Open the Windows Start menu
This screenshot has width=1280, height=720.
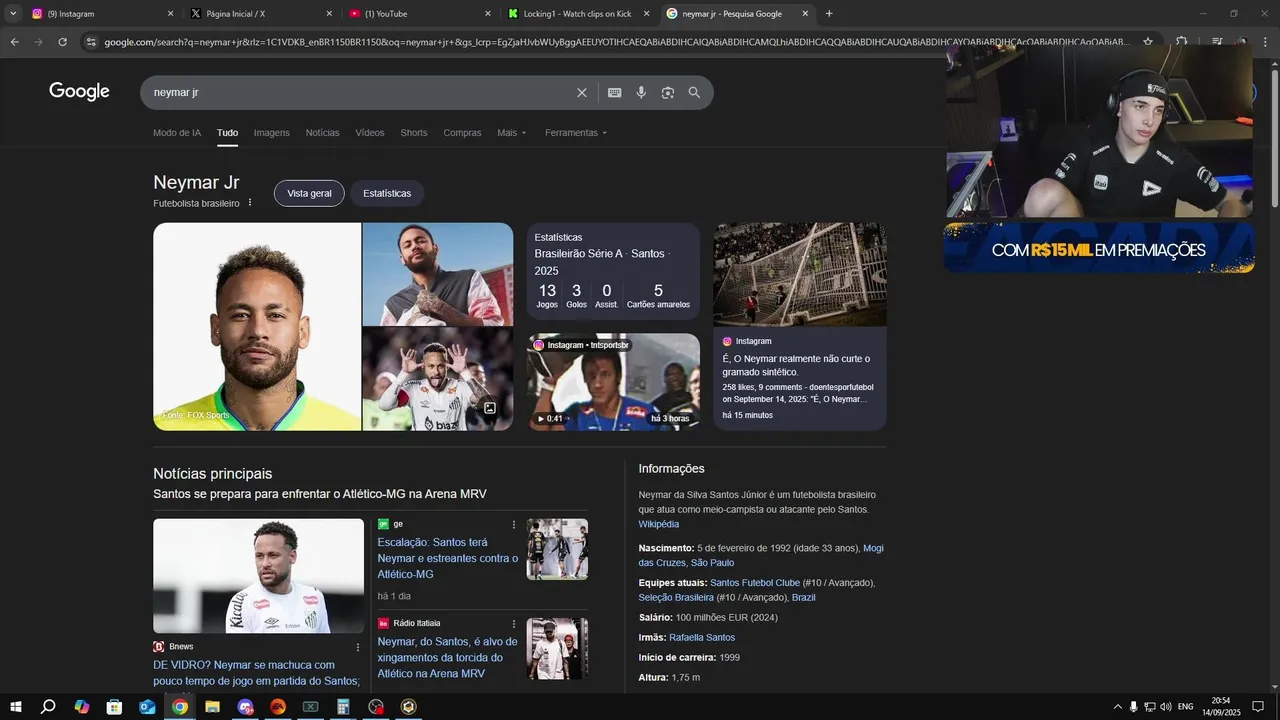tap(14, 707)
